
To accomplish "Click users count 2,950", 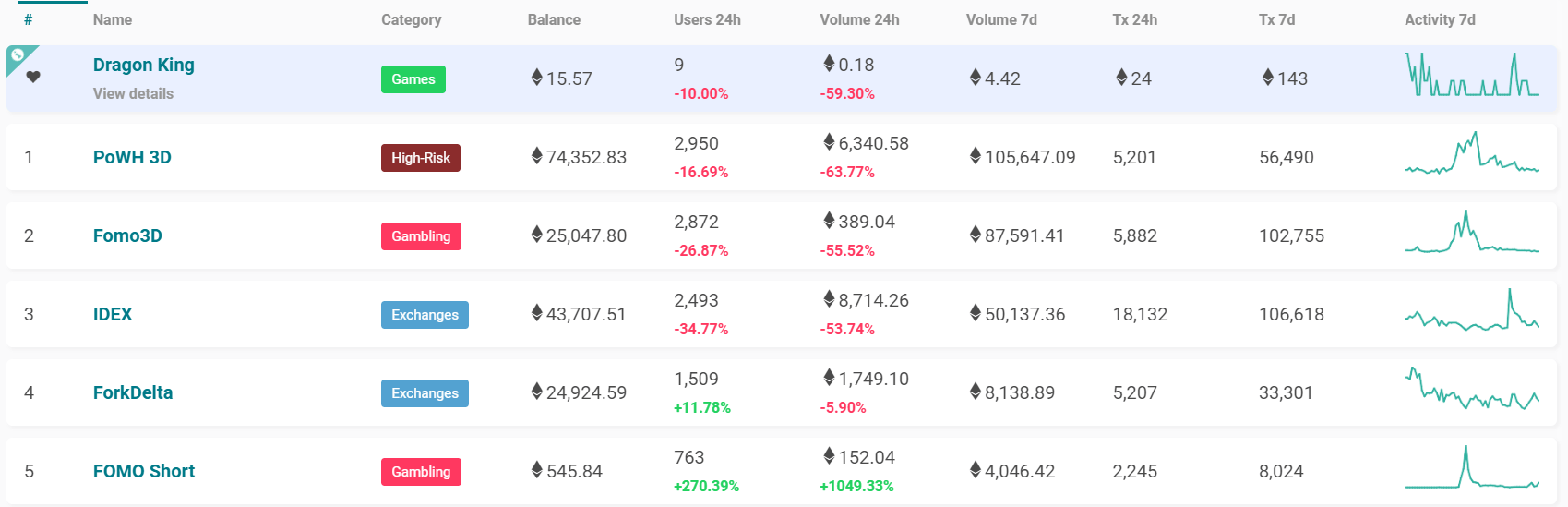I will 696,143.
